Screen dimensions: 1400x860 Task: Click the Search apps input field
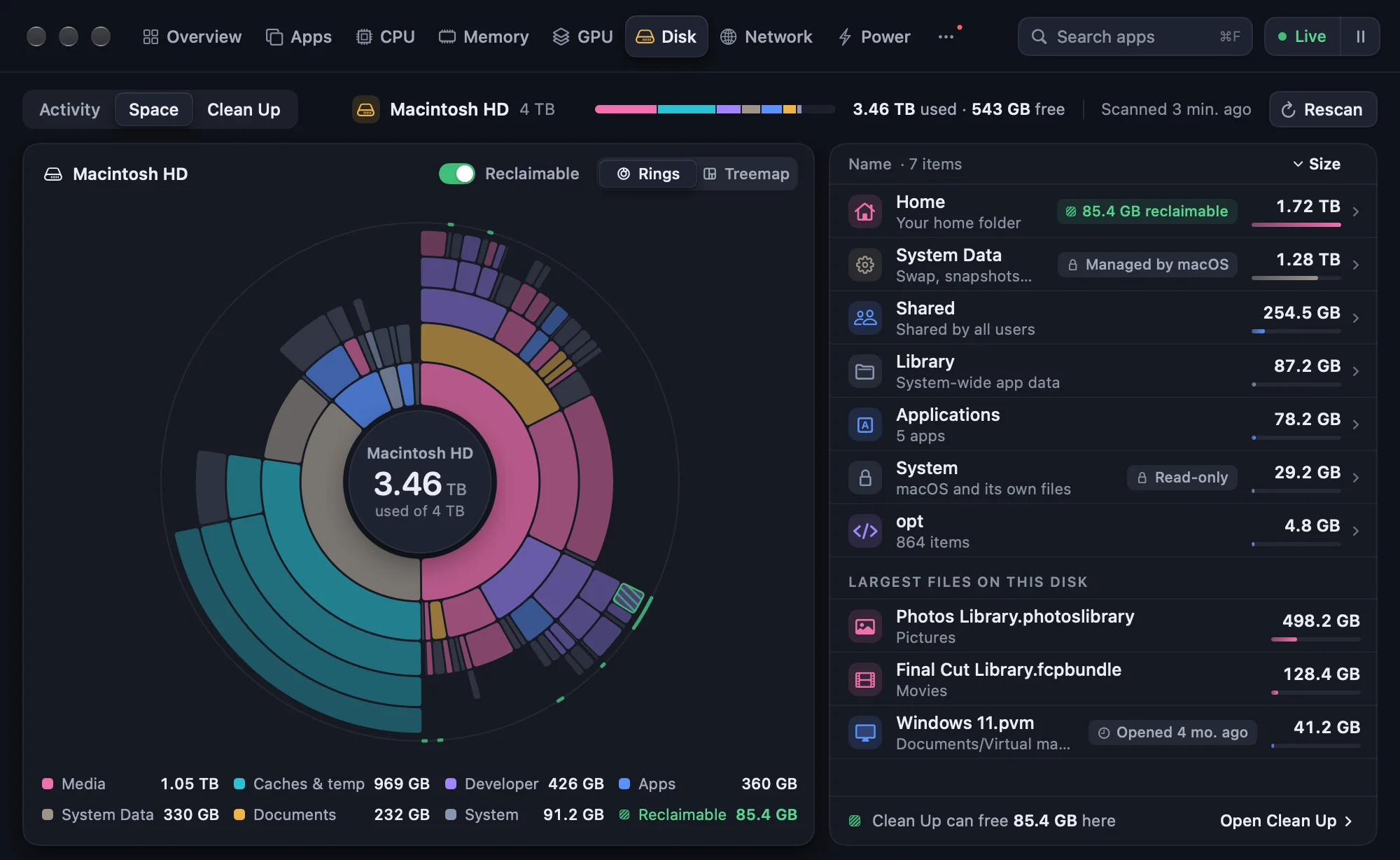[1135, 36]
